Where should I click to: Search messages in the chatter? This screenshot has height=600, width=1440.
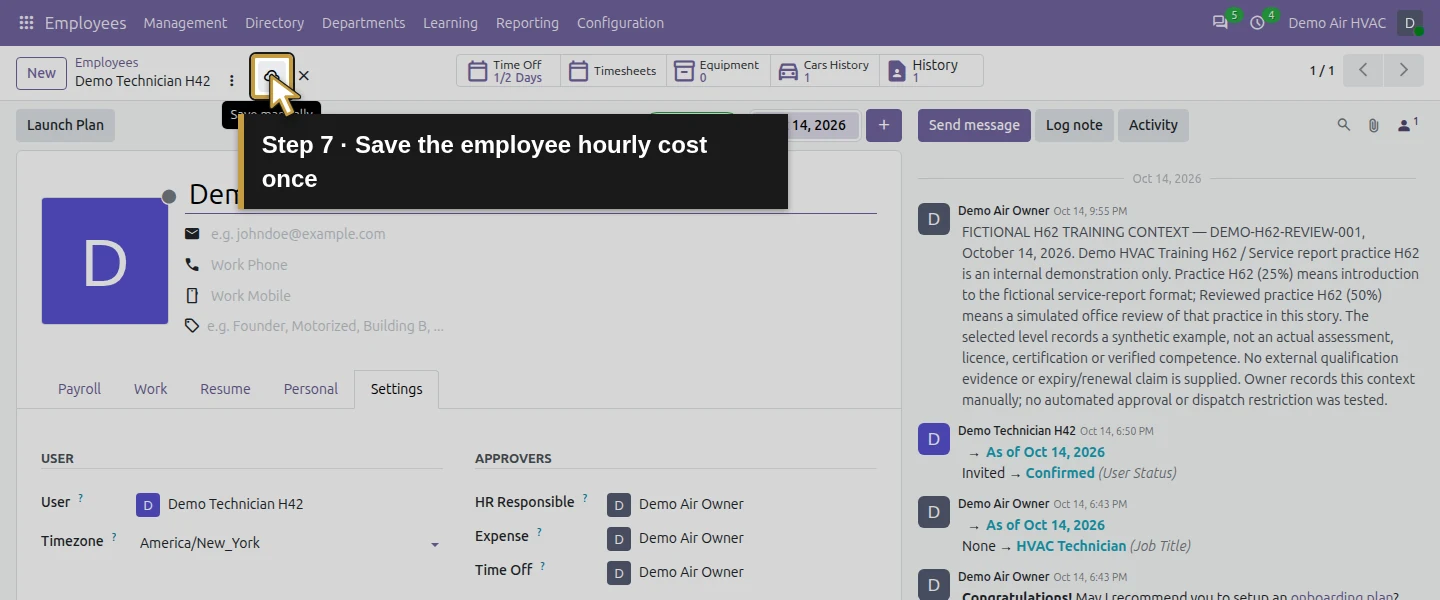tap(1344, 125)
